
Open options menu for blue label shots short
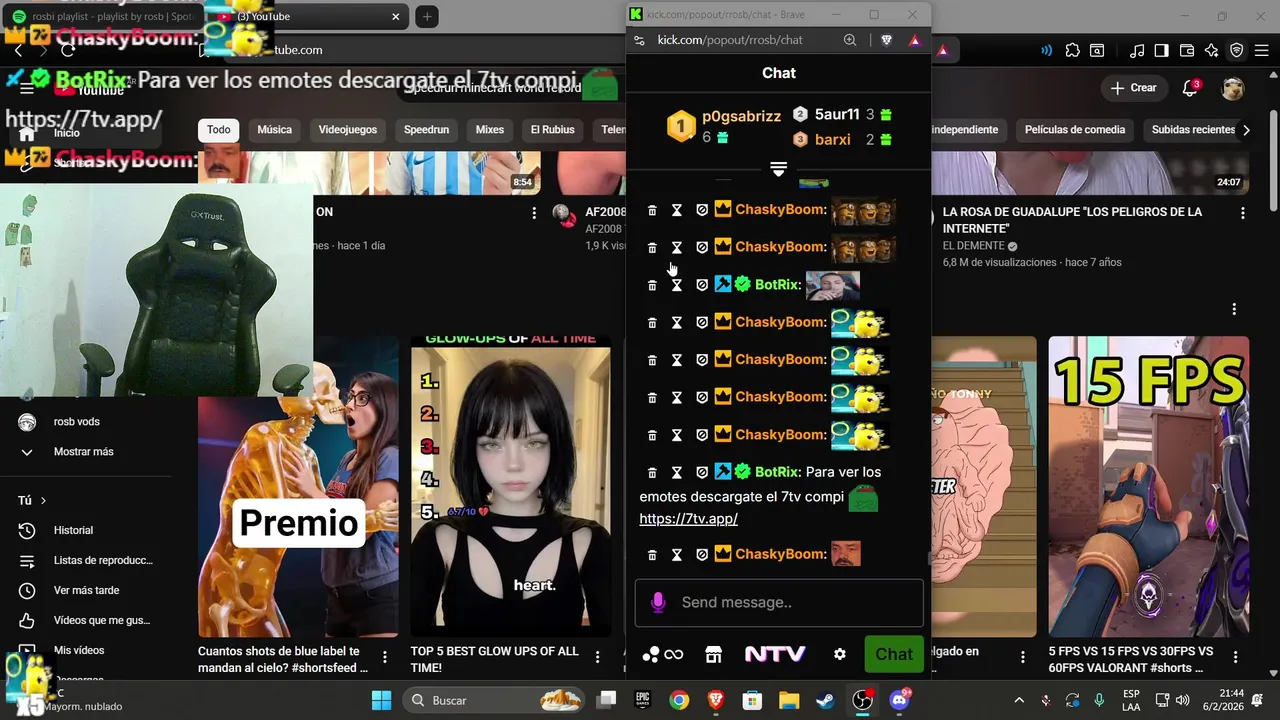tap(385, 657)
